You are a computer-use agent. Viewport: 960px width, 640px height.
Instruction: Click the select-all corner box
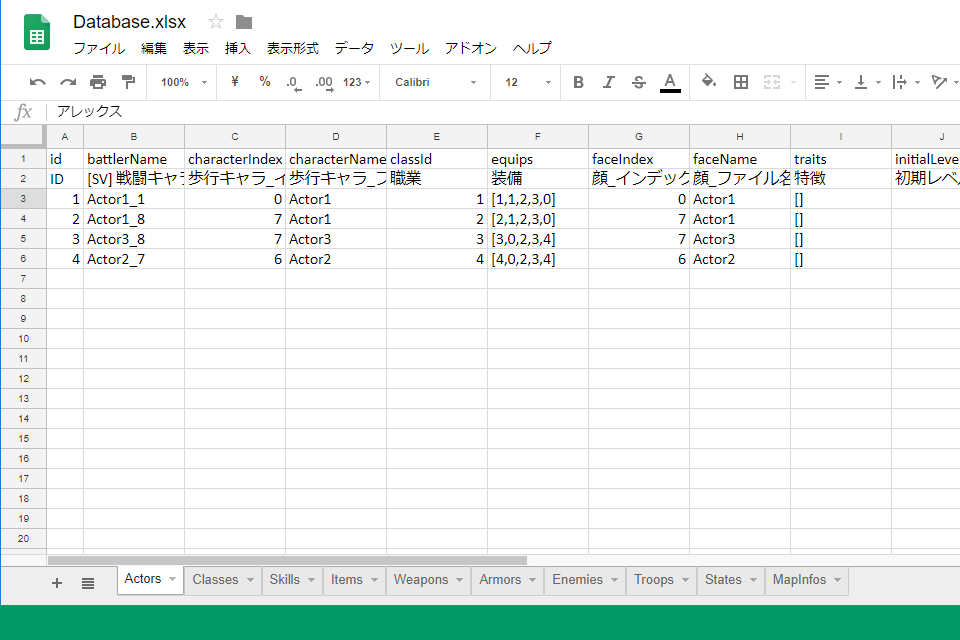coord(23,137)
